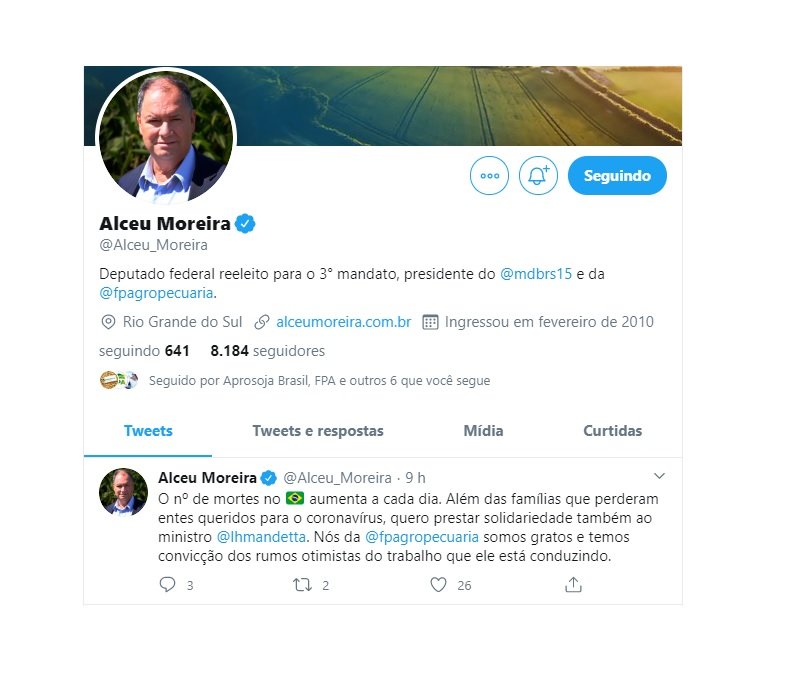Open the alceumoreira.com.br website link
Viewport: 788px width, 678px height.
click(344, 322)
